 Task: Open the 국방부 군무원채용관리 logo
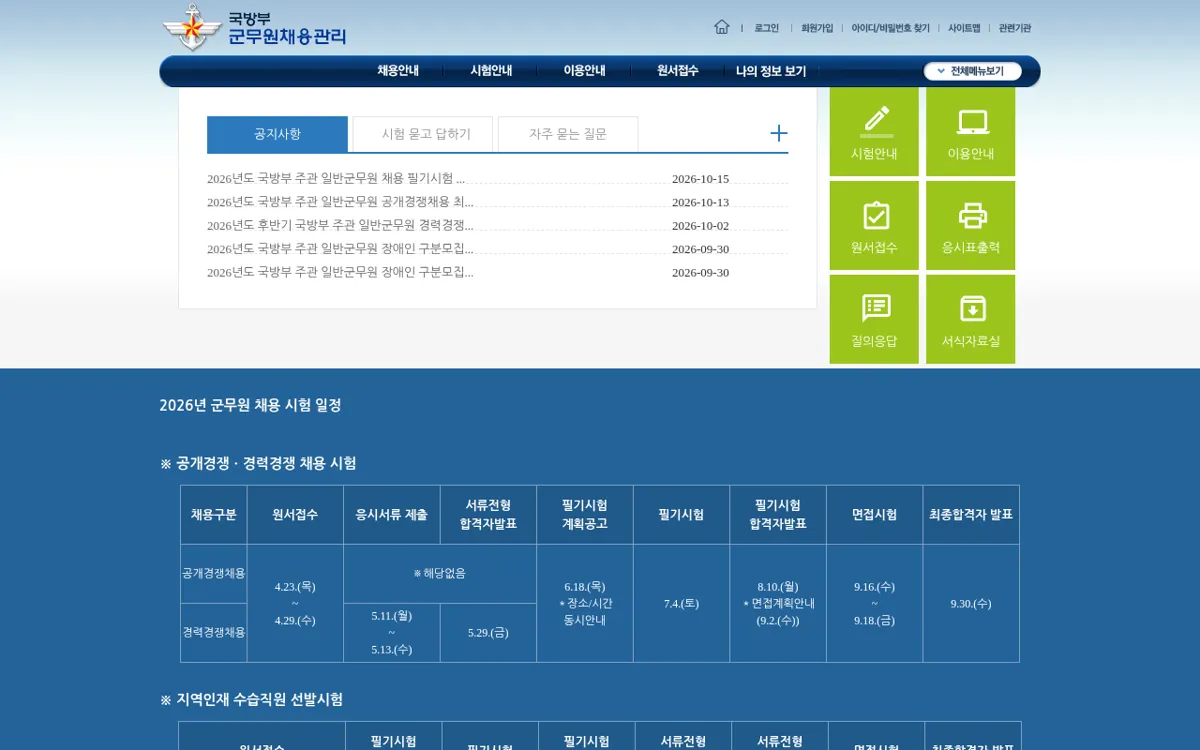(254, 28)
